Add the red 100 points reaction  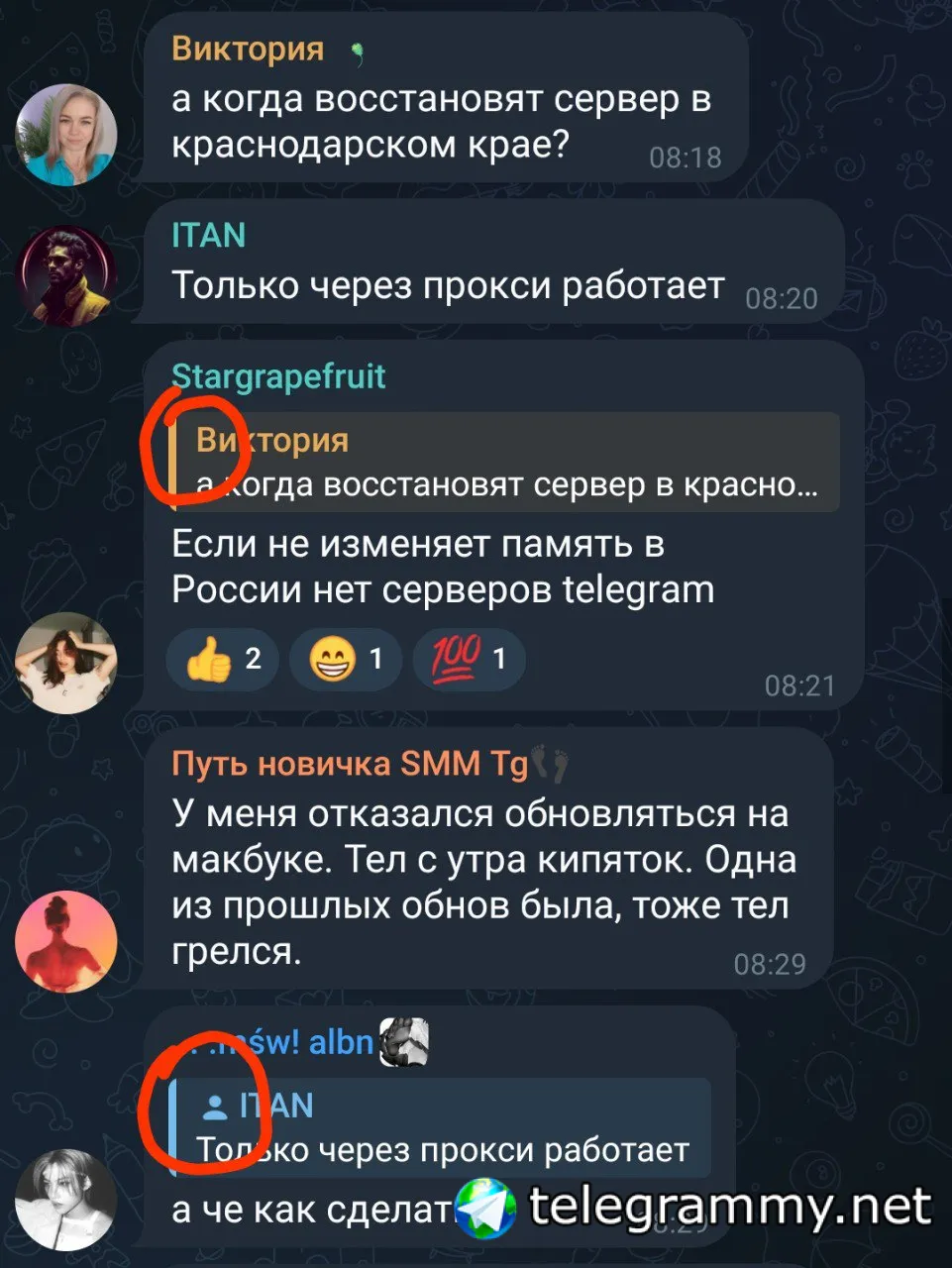[468, 660]
